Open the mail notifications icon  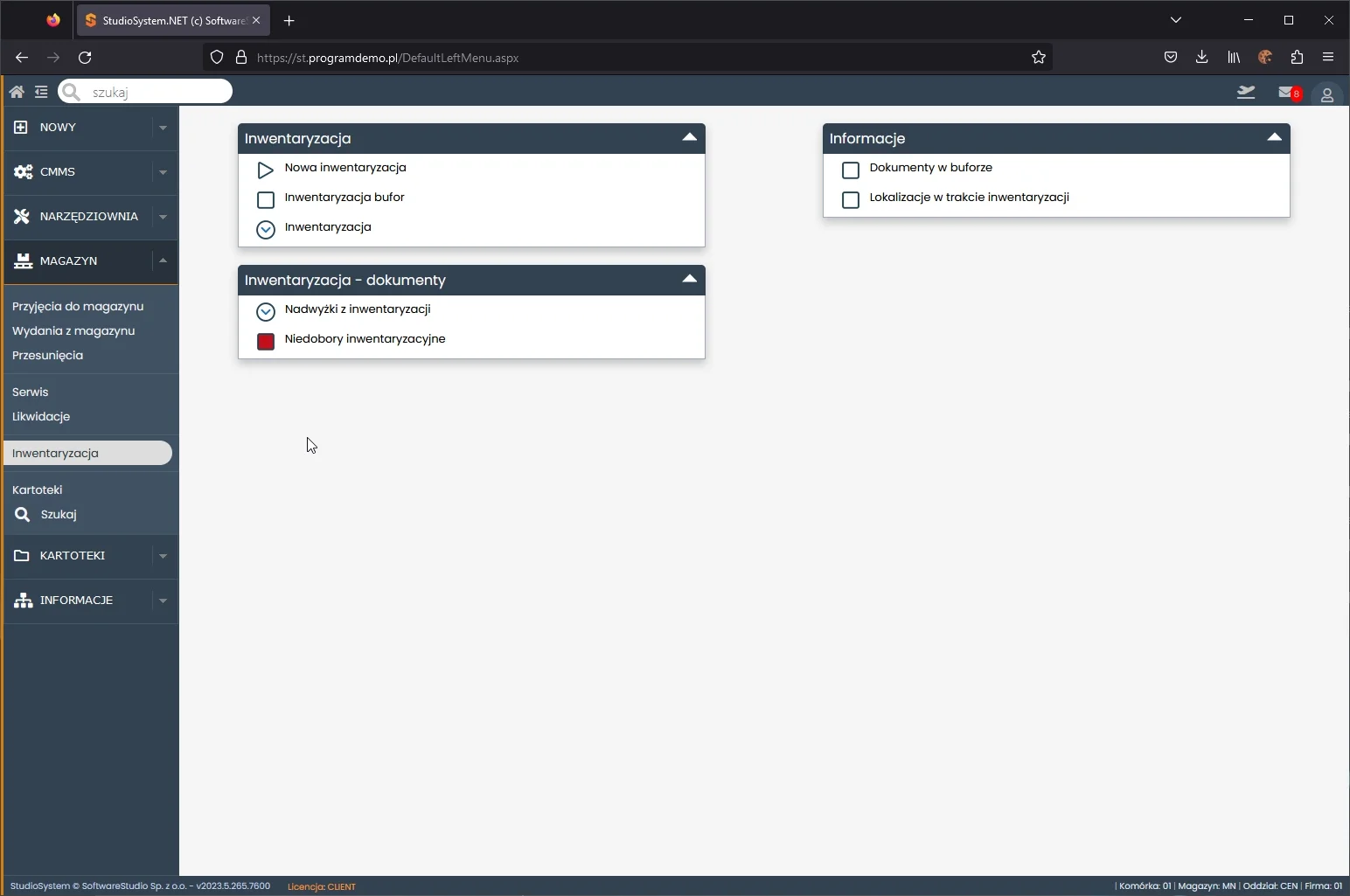[1286, 93]
